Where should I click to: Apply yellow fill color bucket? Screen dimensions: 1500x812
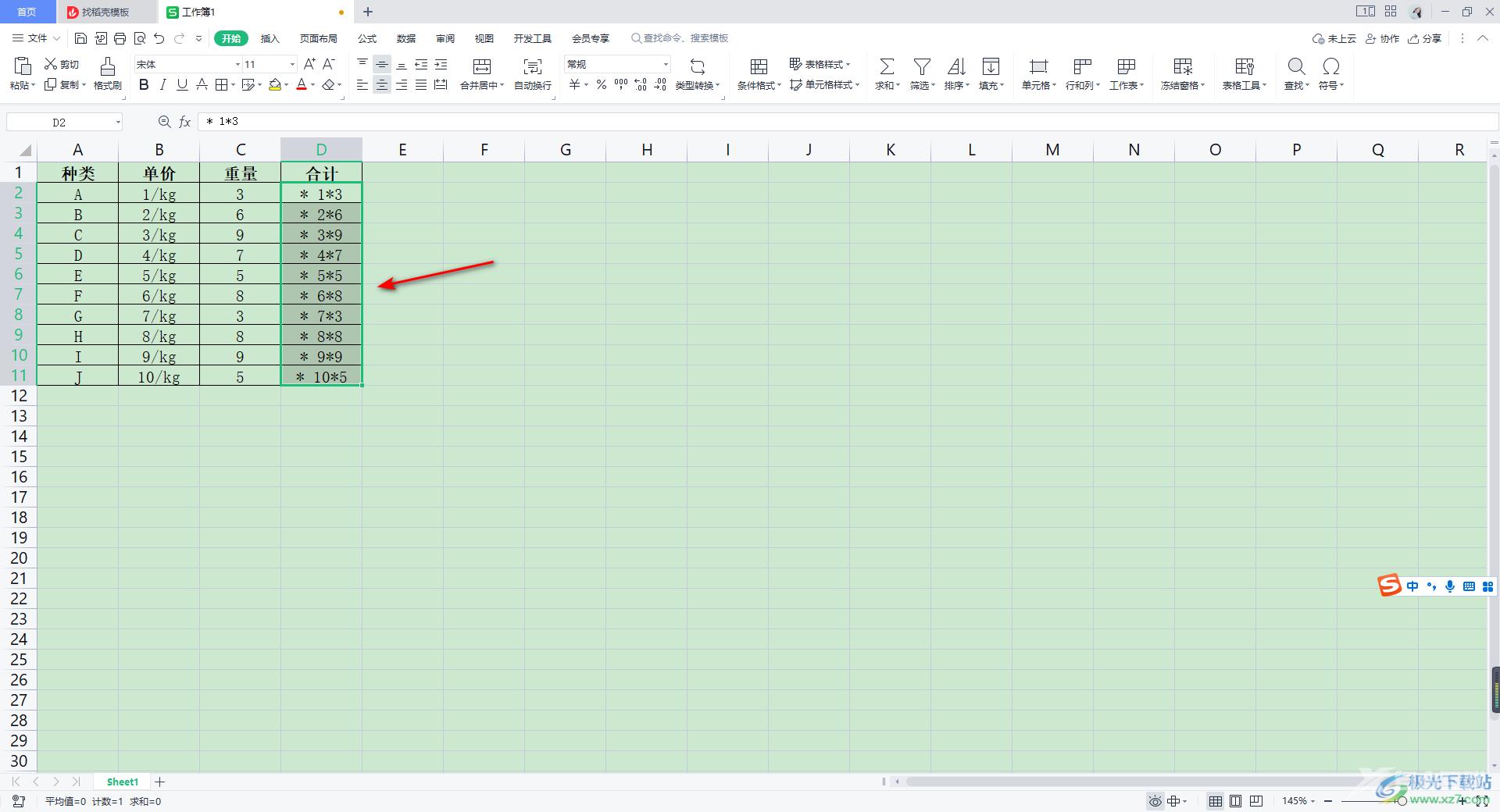(x=275, y=84)
